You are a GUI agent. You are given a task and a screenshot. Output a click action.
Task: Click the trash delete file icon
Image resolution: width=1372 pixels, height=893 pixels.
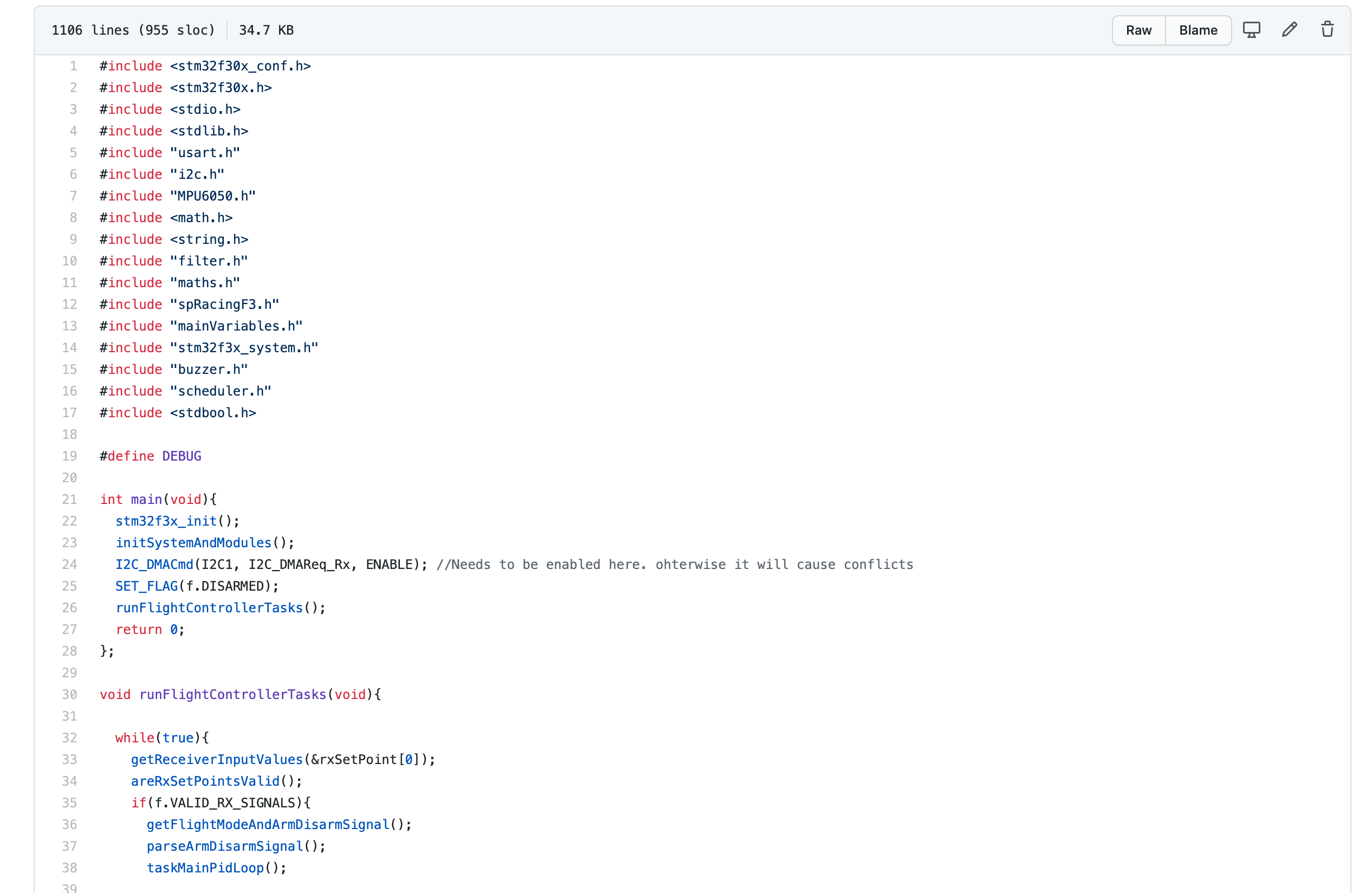pos(1327,30)
